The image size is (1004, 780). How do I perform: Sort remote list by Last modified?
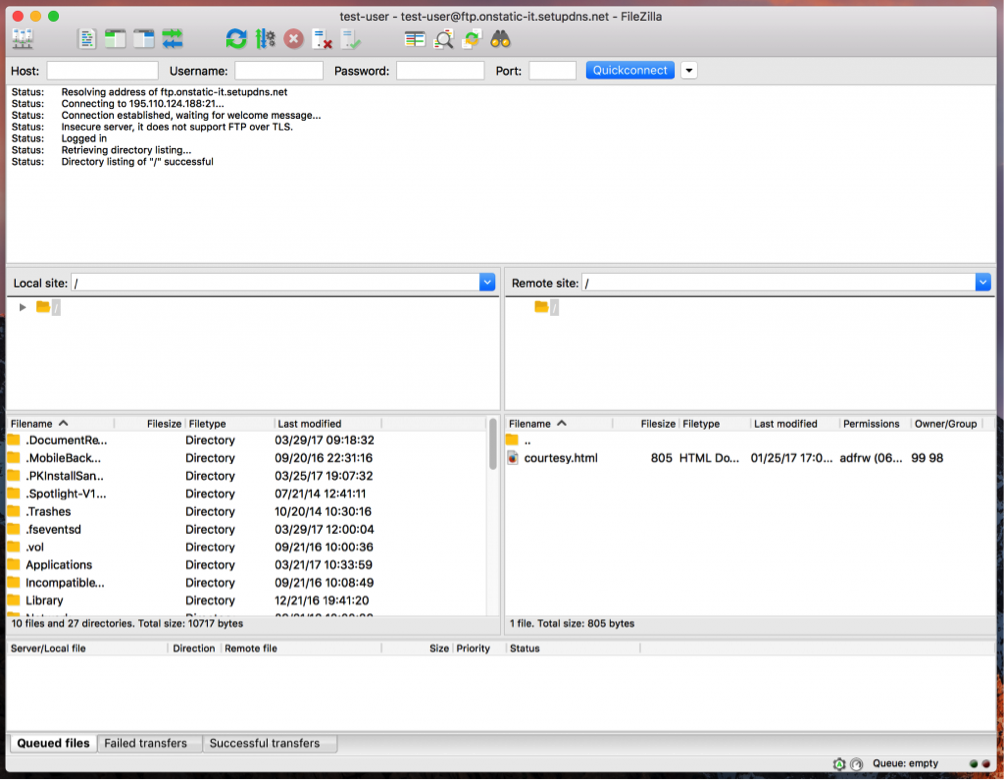click(x=794, y=423)
